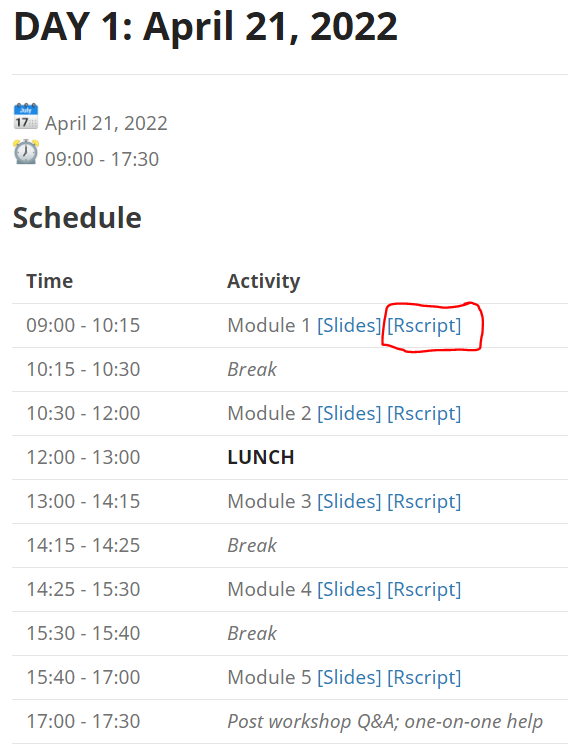
Task: Open Module 4 Slides link
Action: coord(349,589)
